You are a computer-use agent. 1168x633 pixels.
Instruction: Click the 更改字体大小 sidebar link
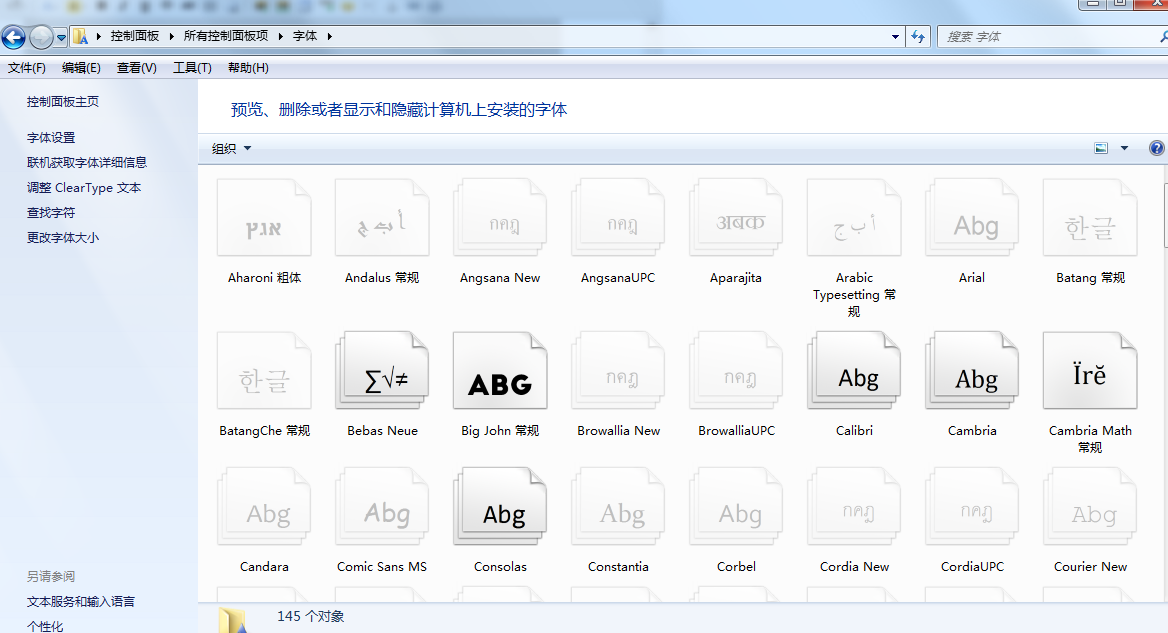click(x=63, y=238)
